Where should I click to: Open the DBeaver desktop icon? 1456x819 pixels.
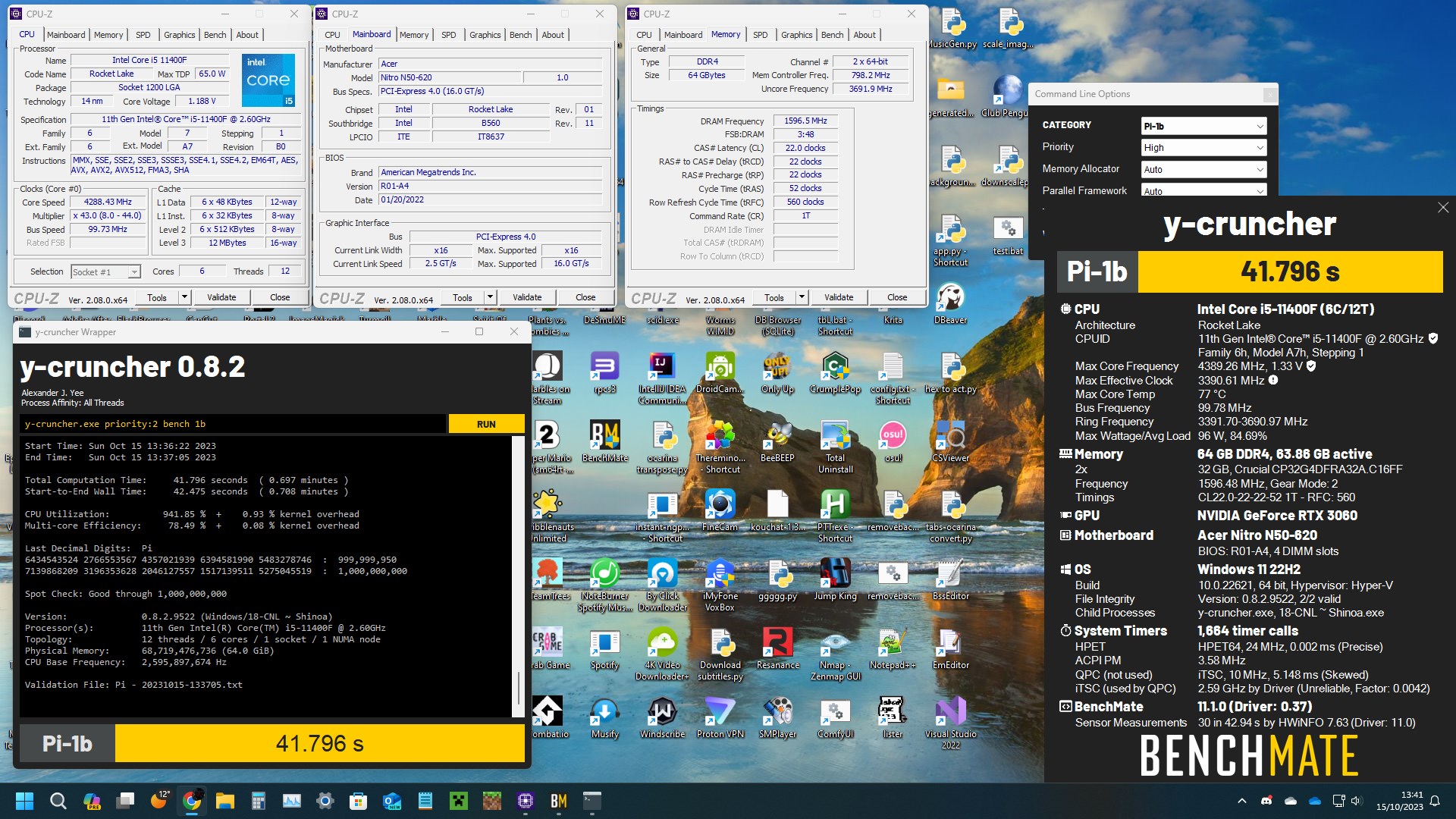click(950, 303)
